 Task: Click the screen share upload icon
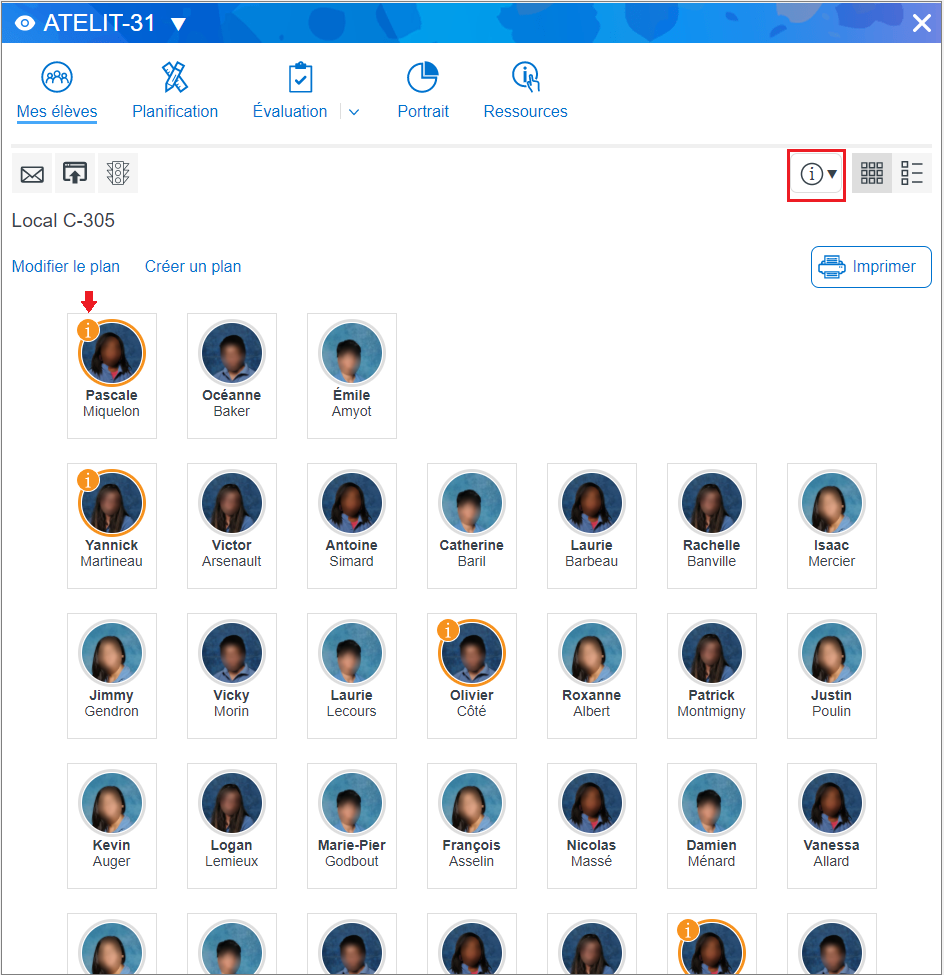75,174
